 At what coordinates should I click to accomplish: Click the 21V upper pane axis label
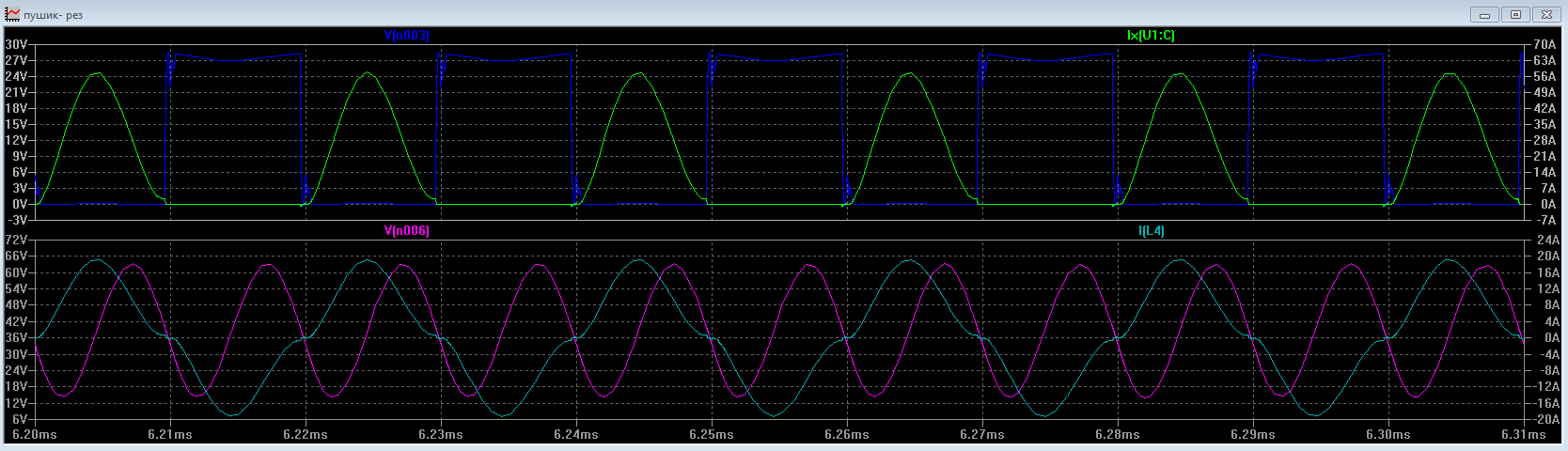[x=17, y=92]
